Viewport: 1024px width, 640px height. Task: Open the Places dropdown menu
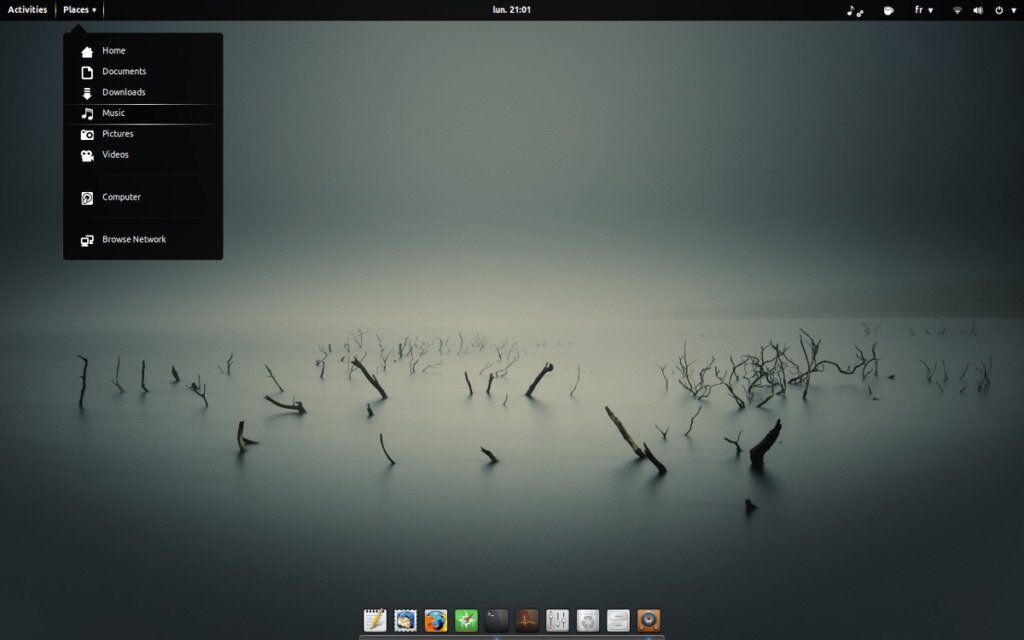tap(78, 10)
